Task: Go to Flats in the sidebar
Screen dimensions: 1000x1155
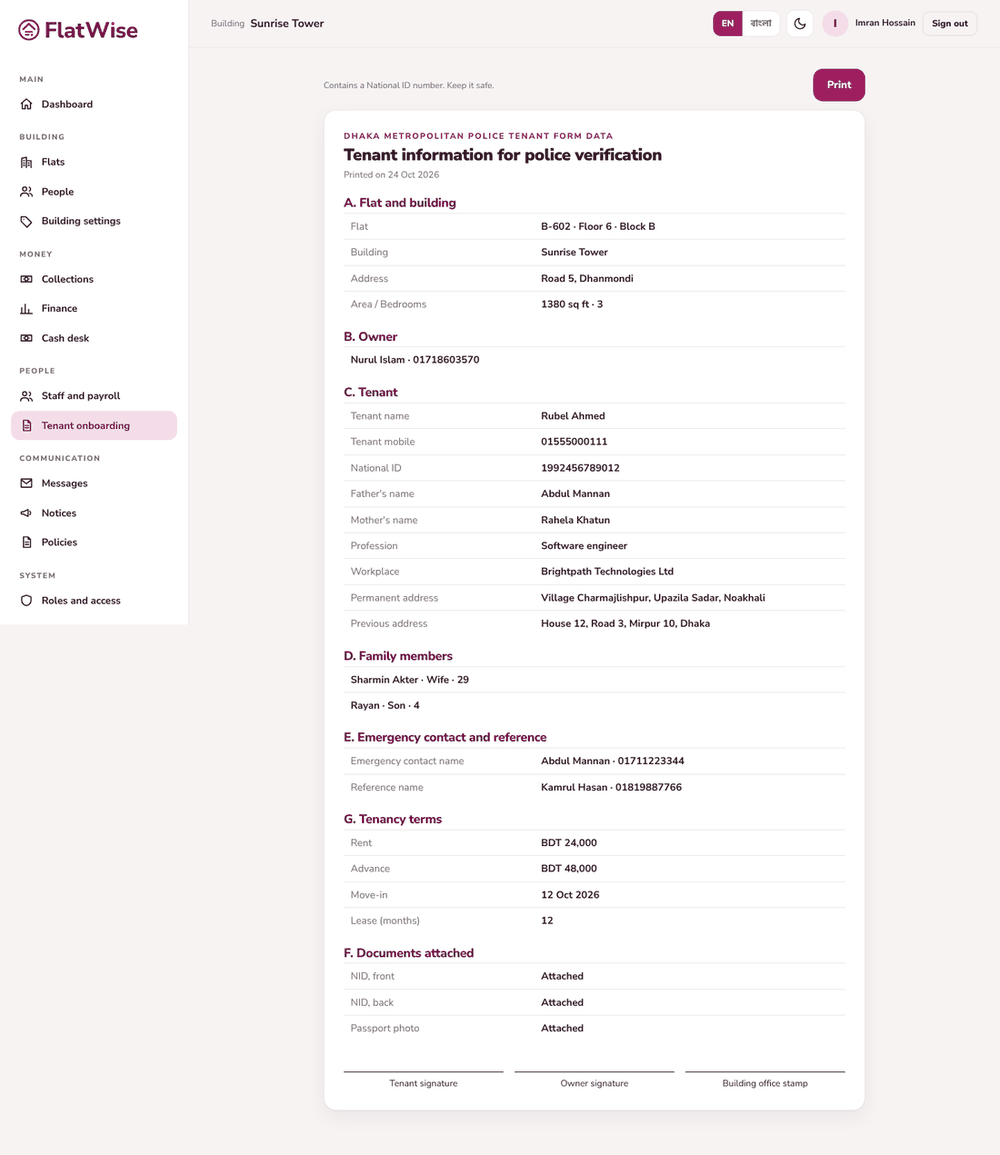Action: point(94,162)
